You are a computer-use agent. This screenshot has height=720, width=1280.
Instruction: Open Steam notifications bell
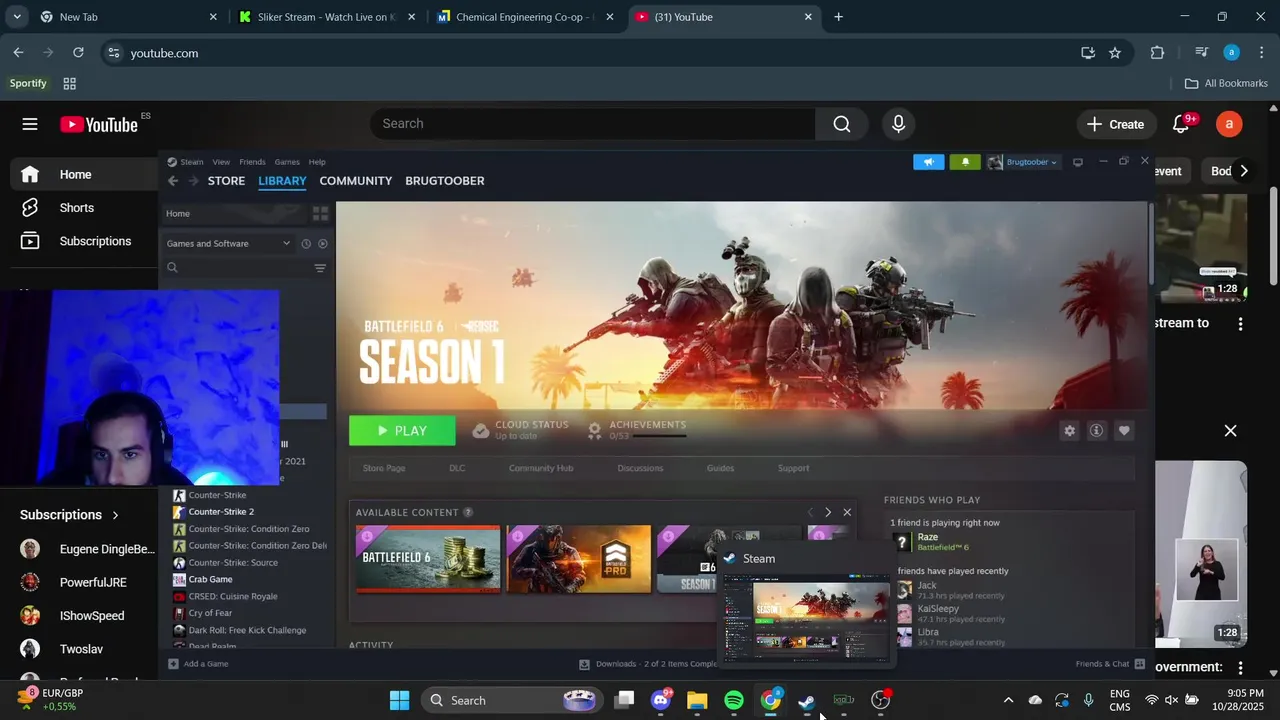point(965,162)
